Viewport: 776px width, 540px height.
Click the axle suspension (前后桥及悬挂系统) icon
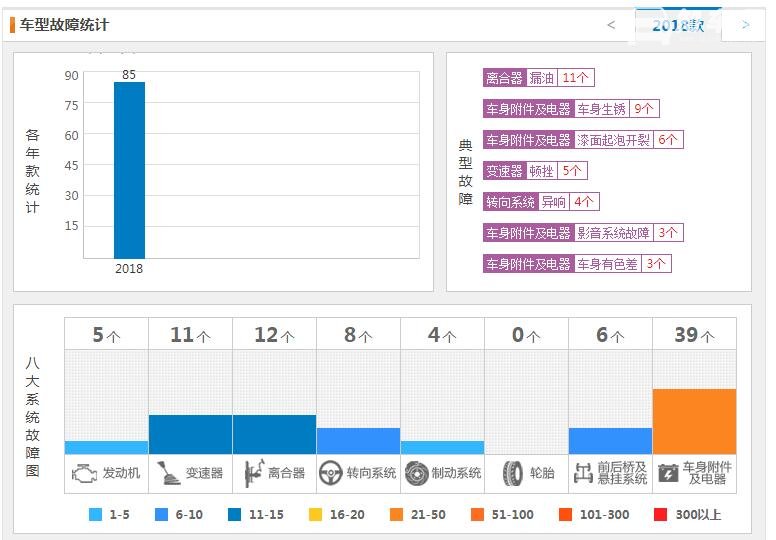[x=583, y=473]
